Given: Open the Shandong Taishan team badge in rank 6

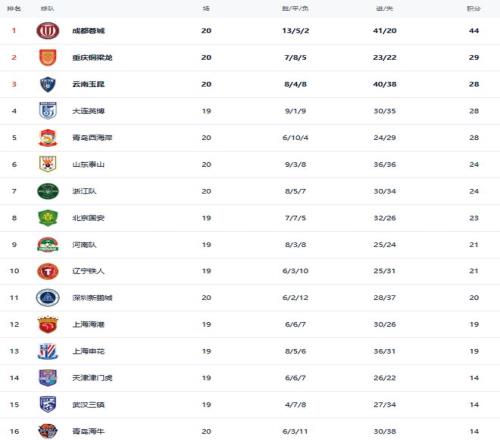Looking at the screenshot, I should [x=48, y=164].
